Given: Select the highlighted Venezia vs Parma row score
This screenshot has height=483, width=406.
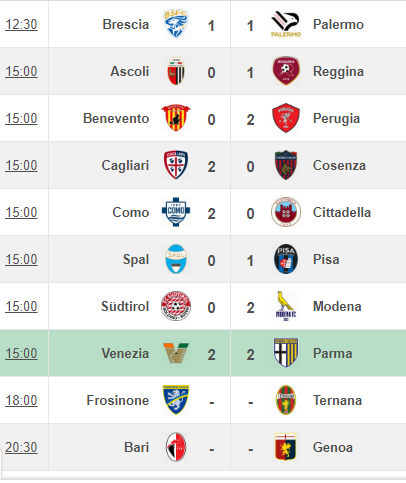Looking at the screenshot, I should pyautogui.click(x=231, y=354).
